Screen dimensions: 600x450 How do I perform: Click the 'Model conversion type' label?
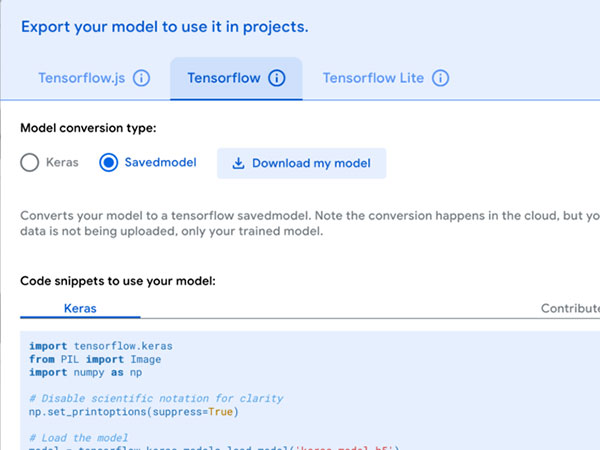[88, 128]
